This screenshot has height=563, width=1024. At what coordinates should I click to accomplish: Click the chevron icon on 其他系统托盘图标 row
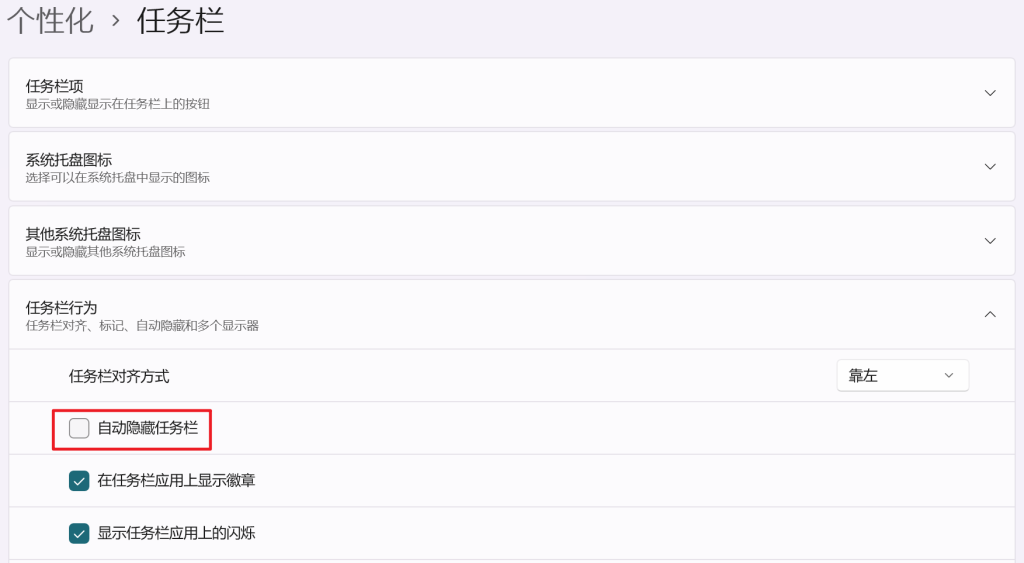click(990, 241)
